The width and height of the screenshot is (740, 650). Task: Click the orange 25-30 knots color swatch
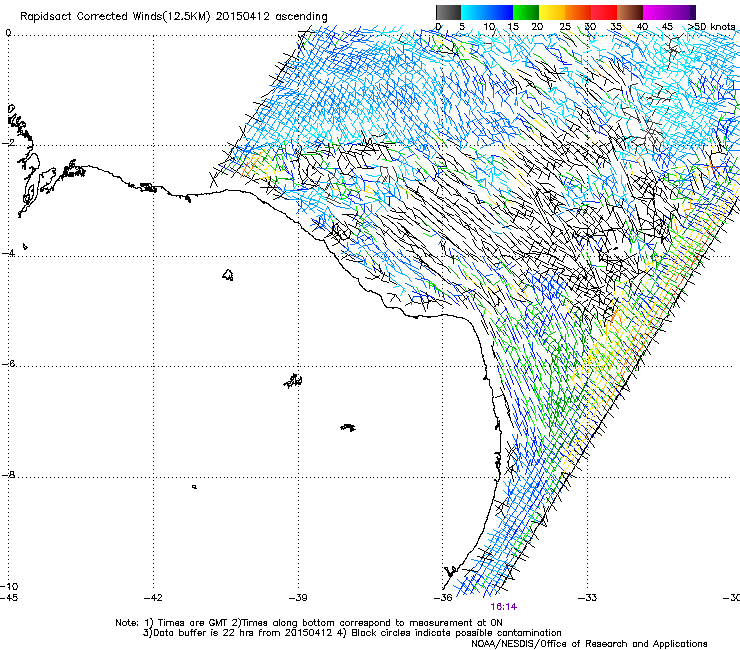point(578,12)
